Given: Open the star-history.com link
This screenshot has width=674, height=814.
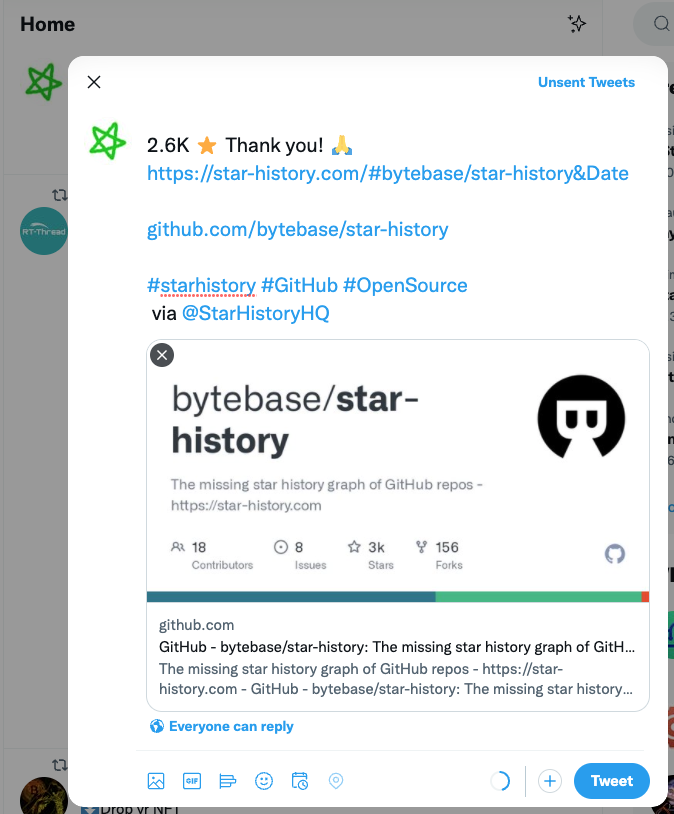Looking at the screenshot, I should (x=388, y=173).
